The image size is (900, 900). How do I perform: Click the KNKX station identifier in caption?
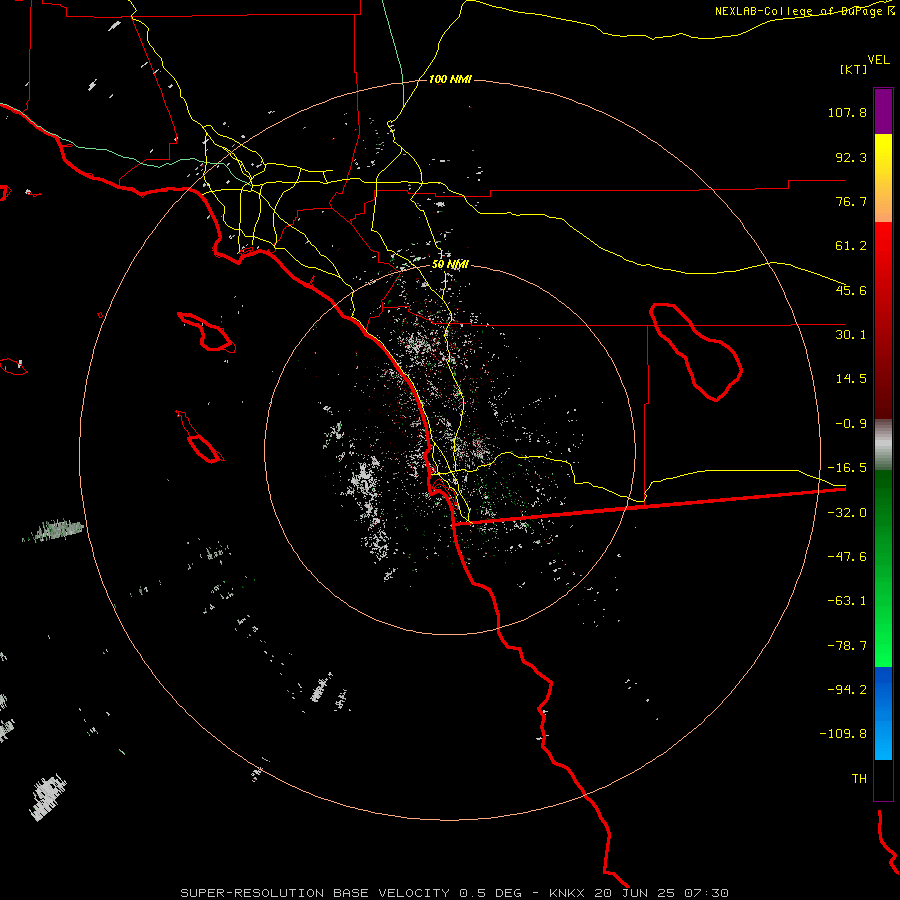567,893
